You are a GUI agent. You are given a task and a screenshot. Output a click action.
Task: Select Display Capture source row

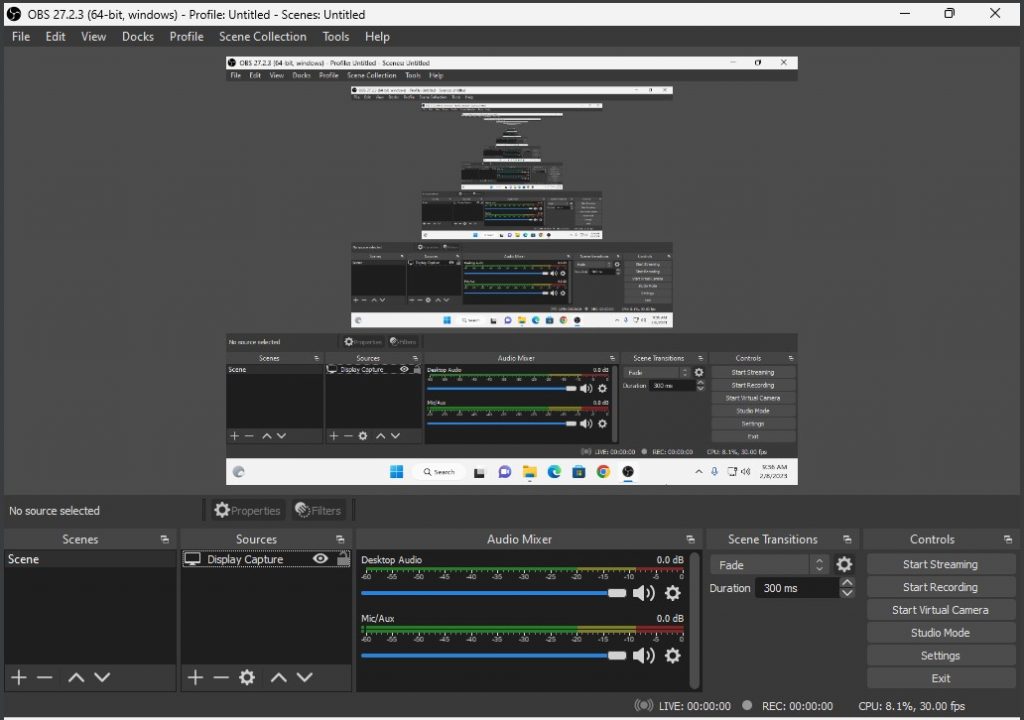click(x=266, y=559)
